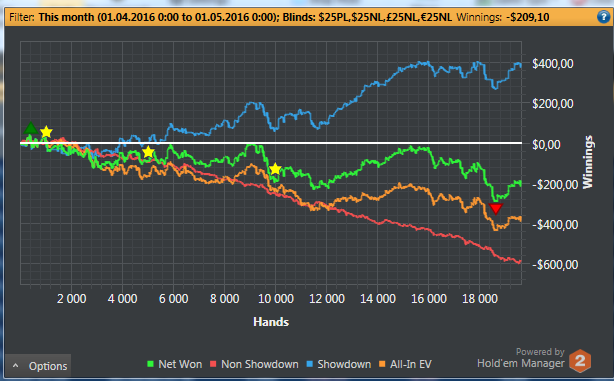Click the 2 000 hands axis label
The image size is (614, 381).
point(72,299)
